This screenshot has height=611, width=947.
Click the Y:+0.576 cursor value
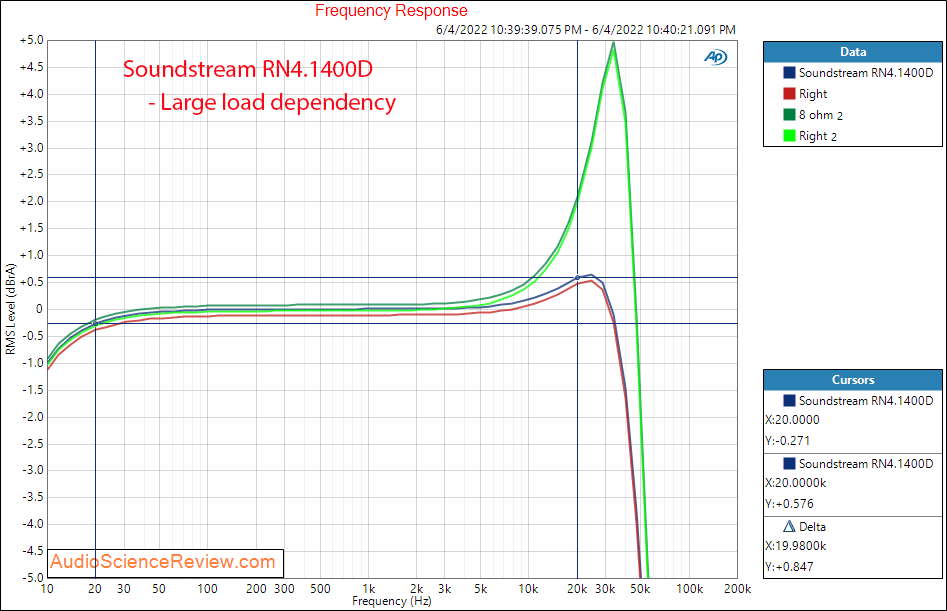coord(789,504)
